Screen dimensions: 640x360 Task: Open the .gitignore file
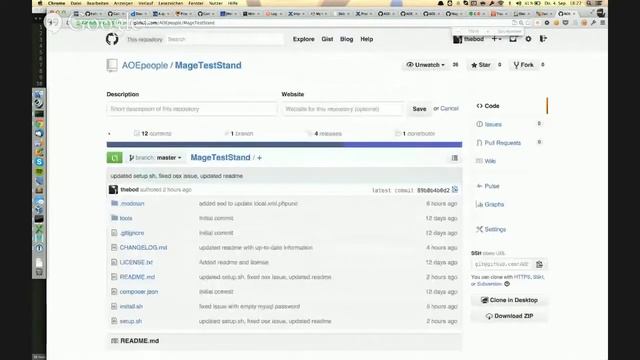coord(132,233)
